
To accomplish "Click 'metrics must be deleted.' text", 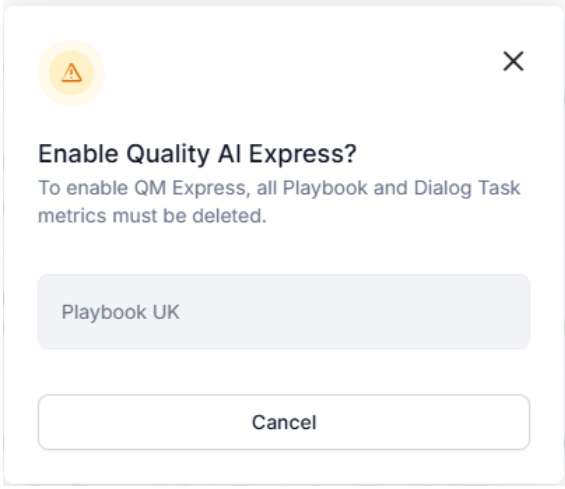I will (152, 216).
